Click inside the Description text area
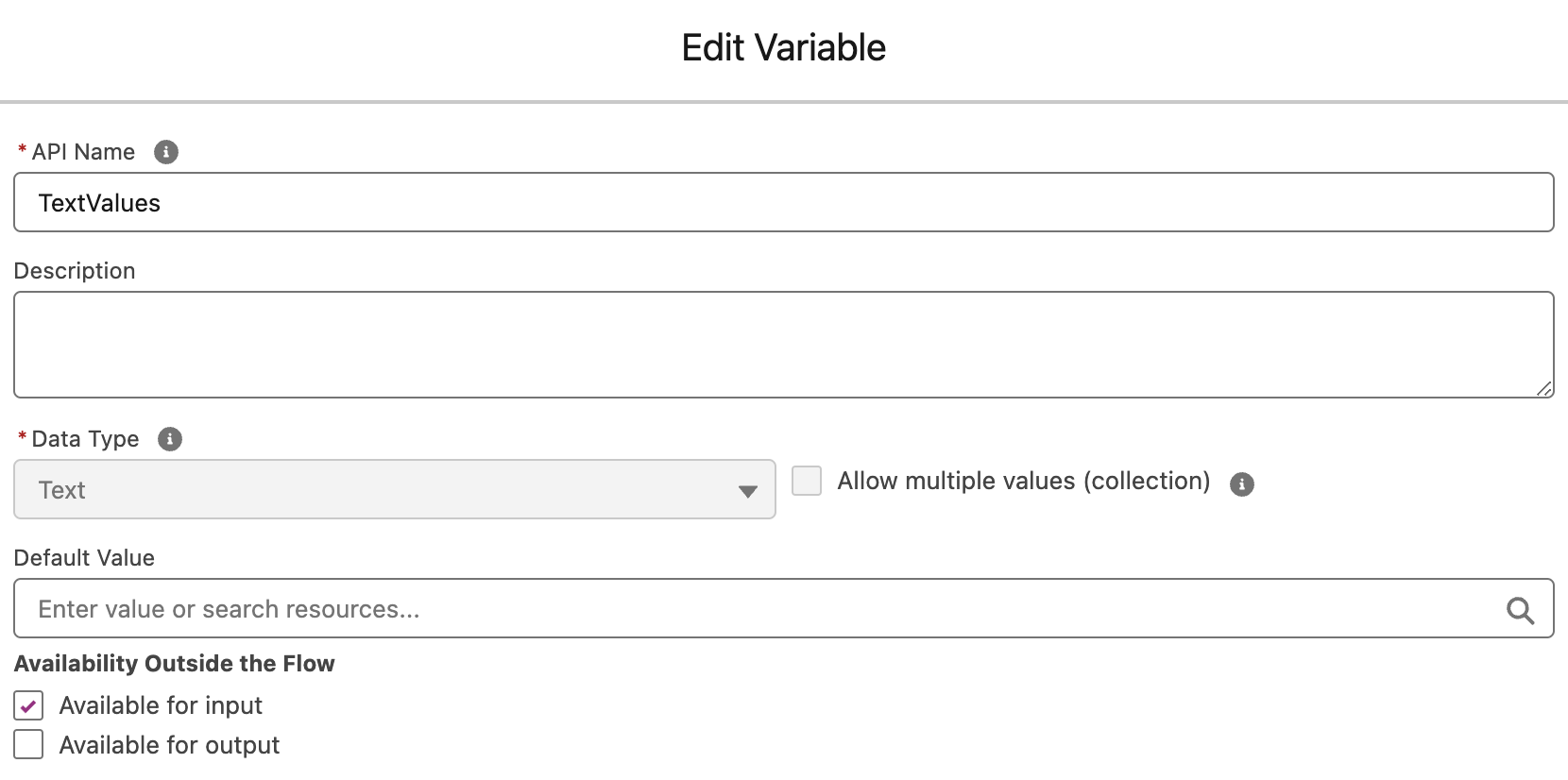This screenshot has width=1568, height=780. [x=661, y=345]
